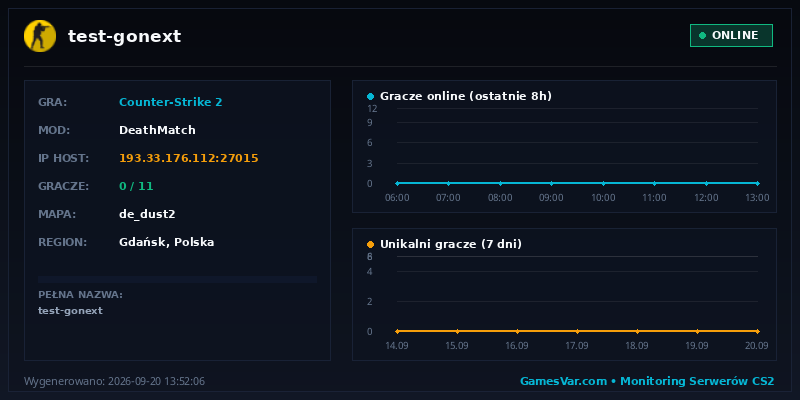Viewport: 800px width, 400px height.
Task: Click the orange legend dot for Unikalni gracze
Action: pyautogui.click(x=370, y=244)
